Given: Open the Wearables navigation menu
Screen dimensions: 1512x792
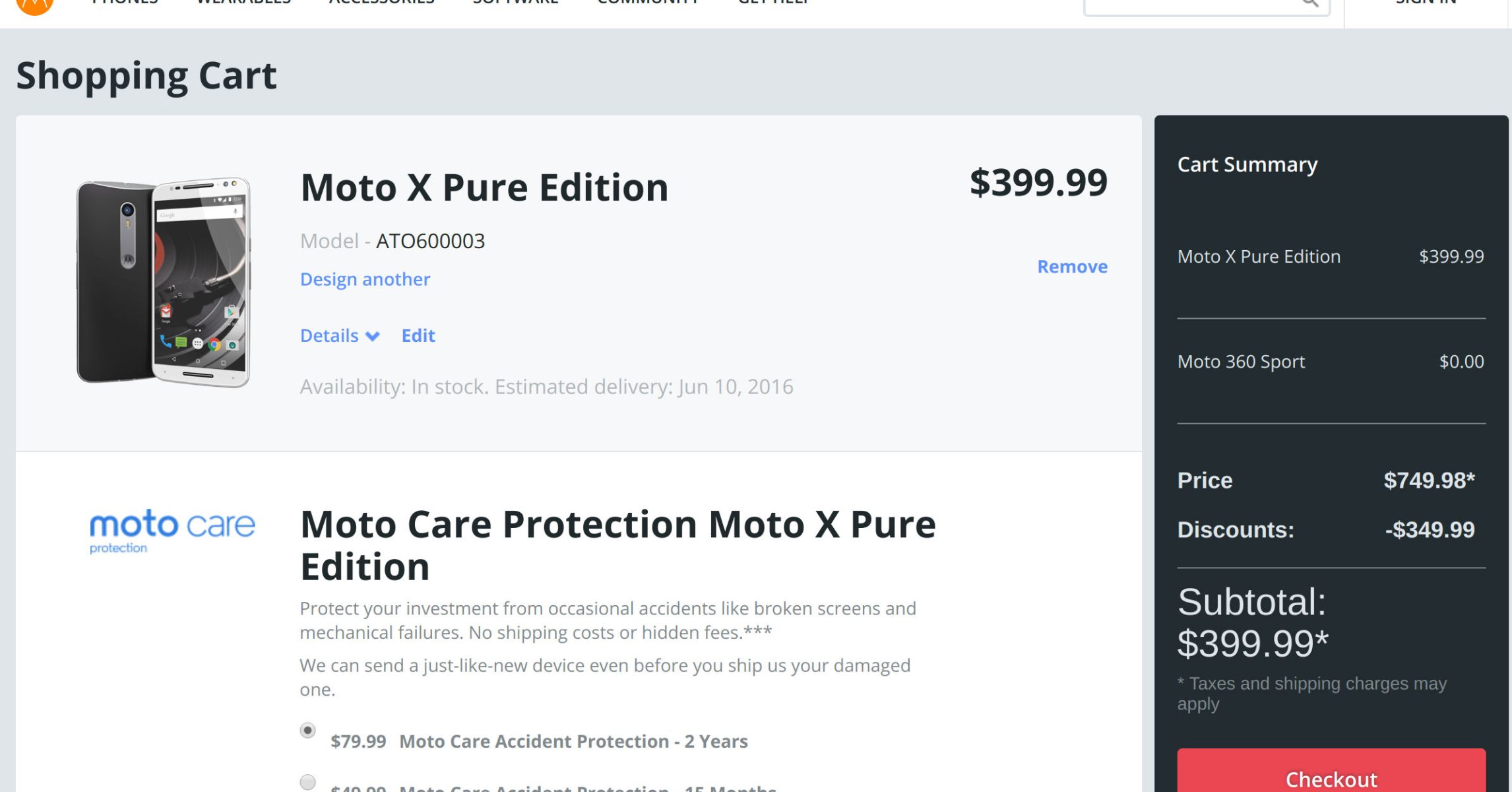Looking at the screenshot, I should point(243,3).
